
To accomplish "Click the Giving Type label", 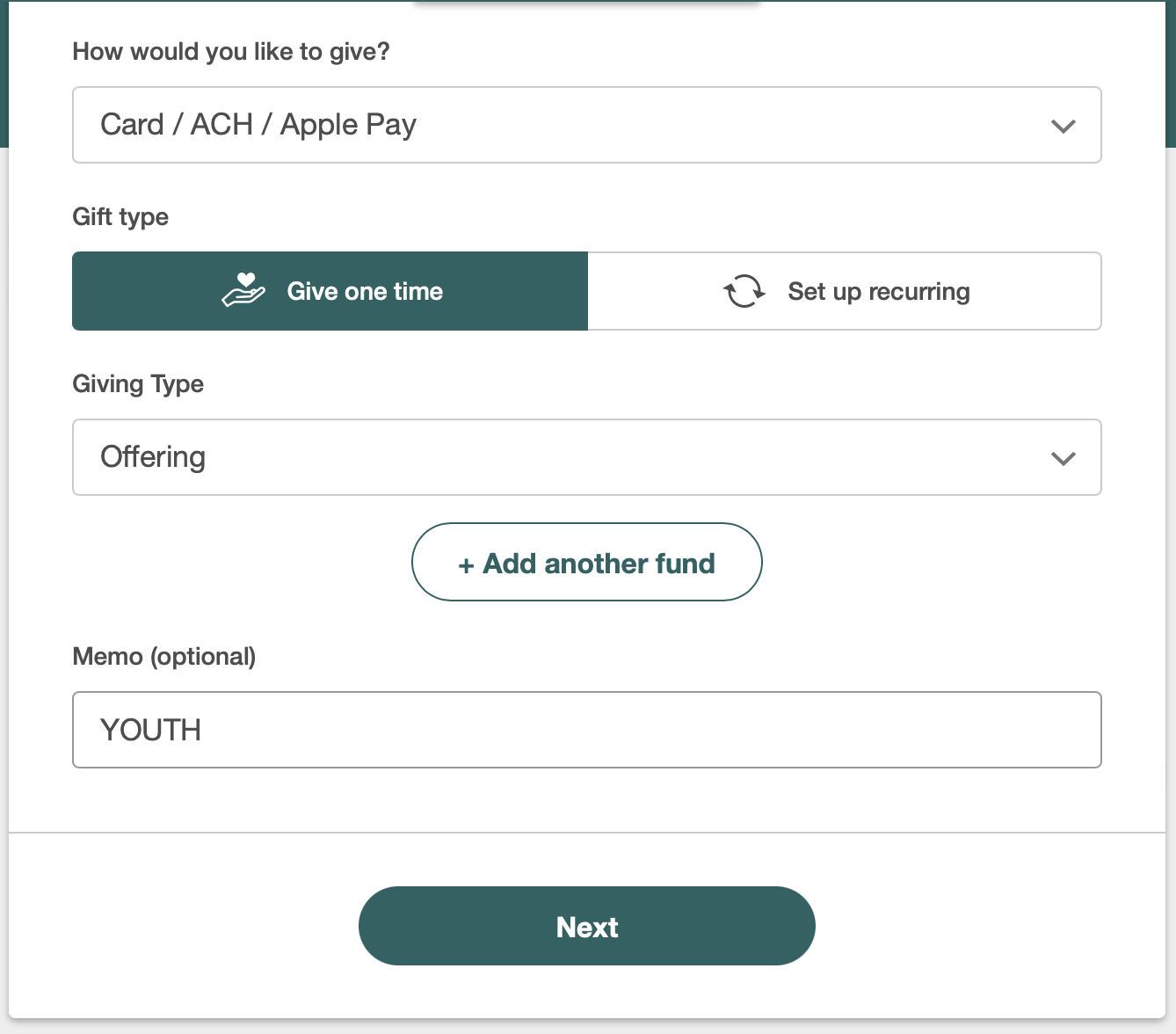I will pyautogui.click(x=138, y=384).
